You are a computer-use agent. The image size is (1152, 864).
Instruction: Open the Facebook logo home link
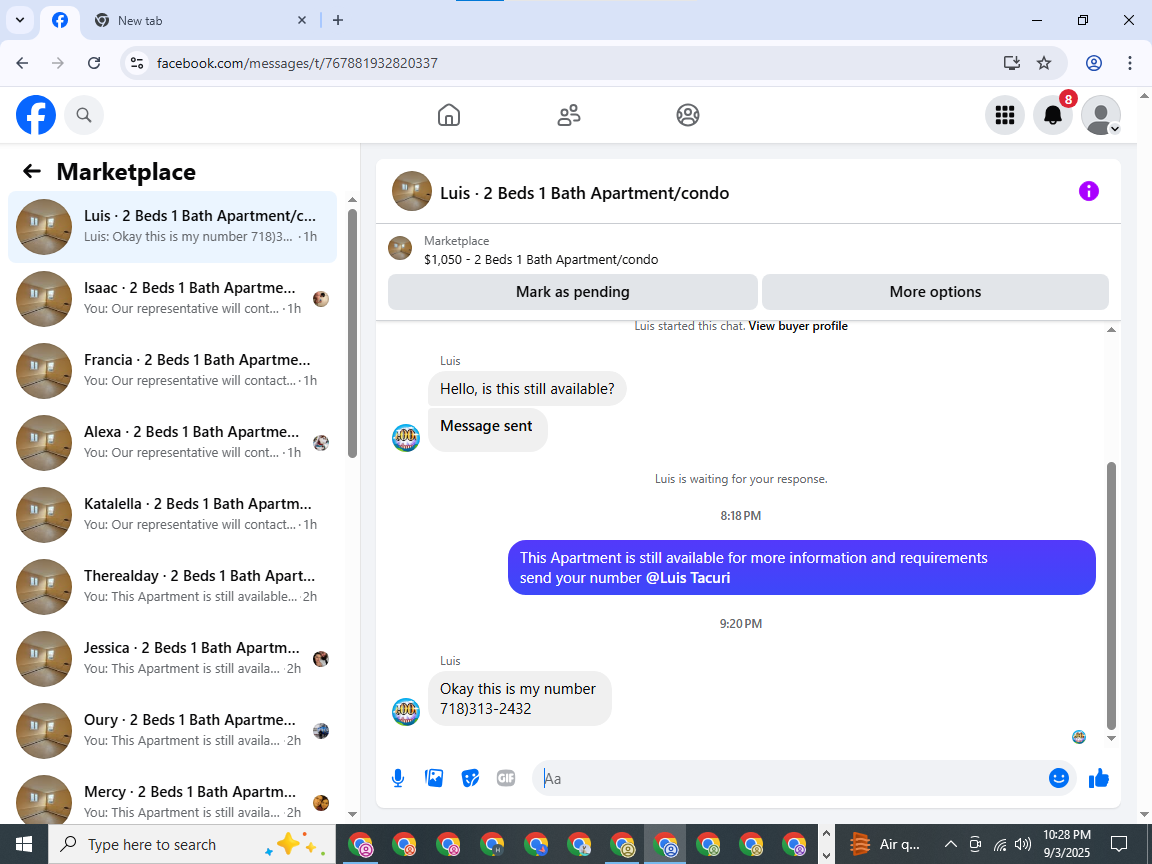point(36,115)
